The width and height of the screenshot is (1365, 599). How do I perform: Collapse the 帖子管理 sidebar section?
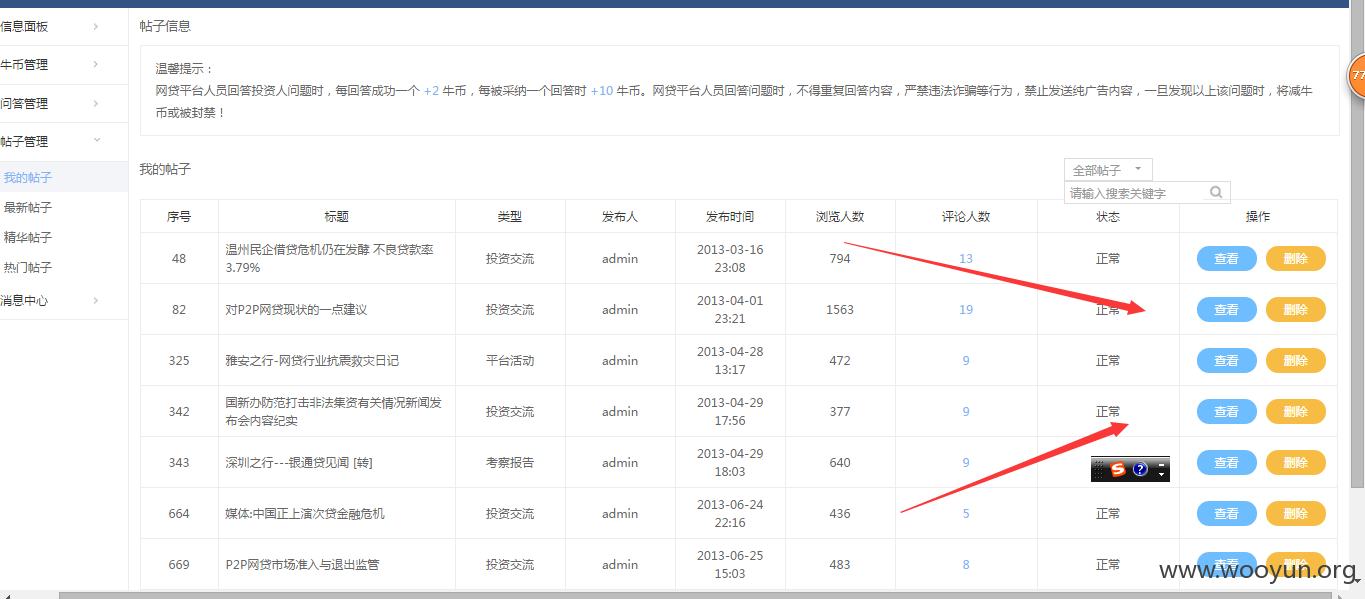[x=95, y=142]
